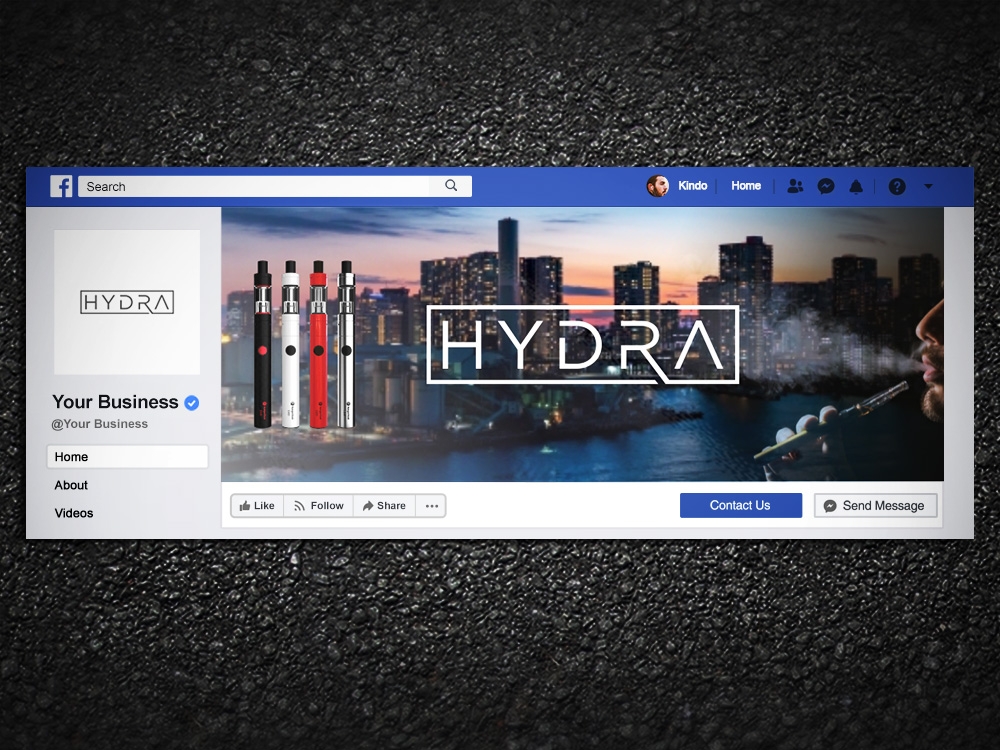
Task: Toggle Like on the Hydra page
Action: point(257,505)
